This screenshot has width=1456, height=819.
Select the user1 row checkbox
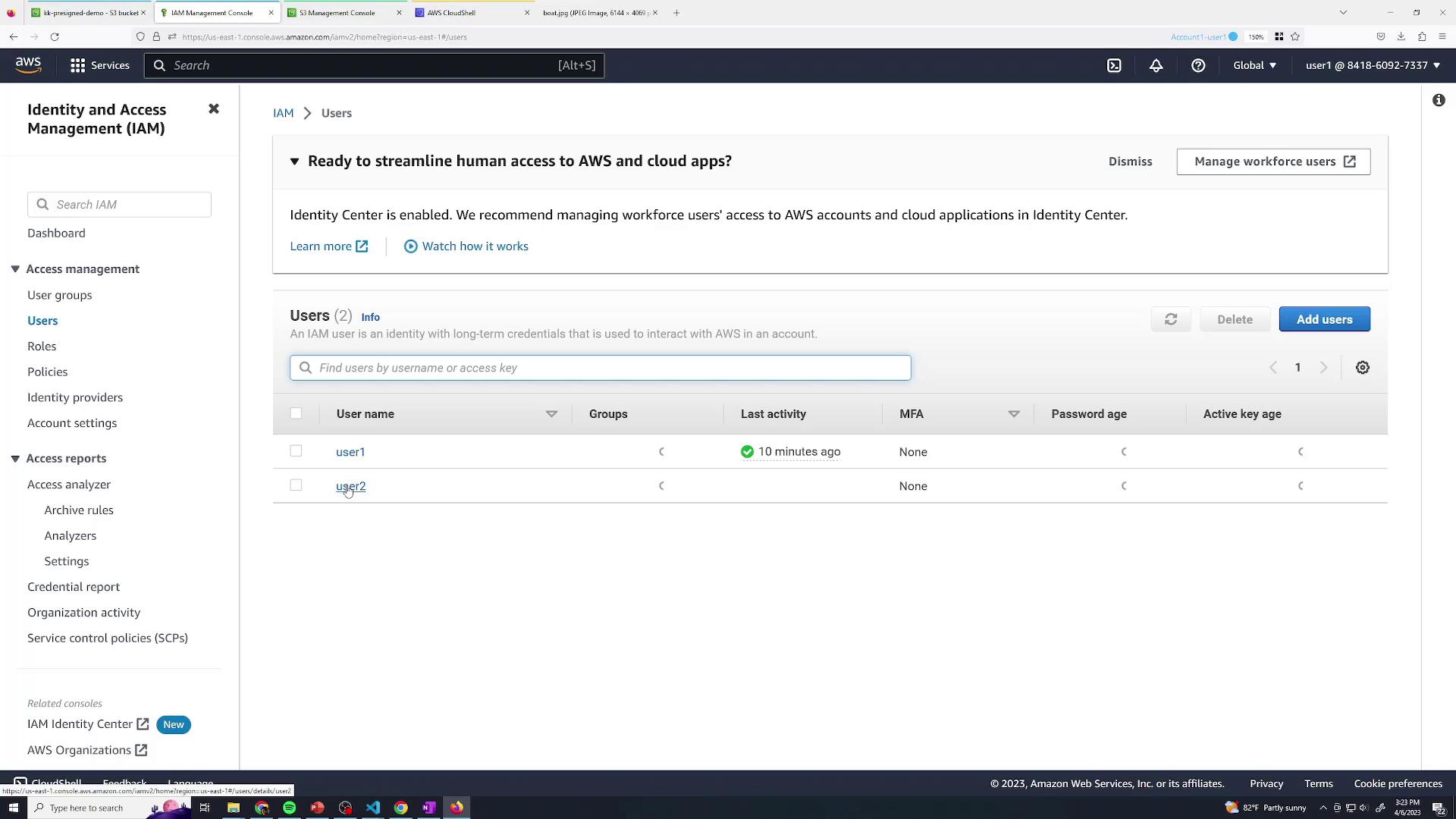pyautogui.click(x=296, y=451)
